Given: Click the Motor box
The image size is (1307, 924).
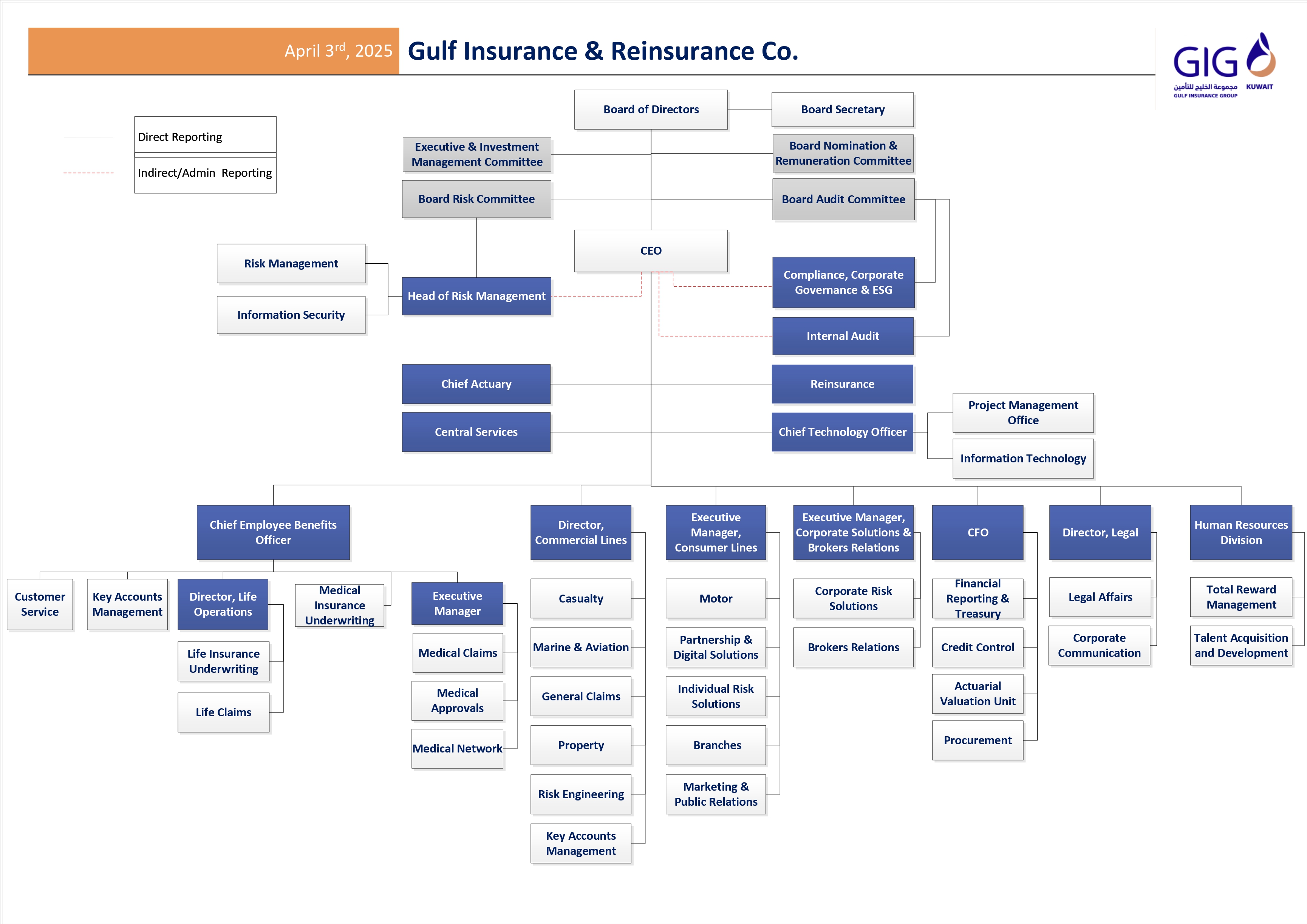Looking at the screenshot, I should 716,598.
